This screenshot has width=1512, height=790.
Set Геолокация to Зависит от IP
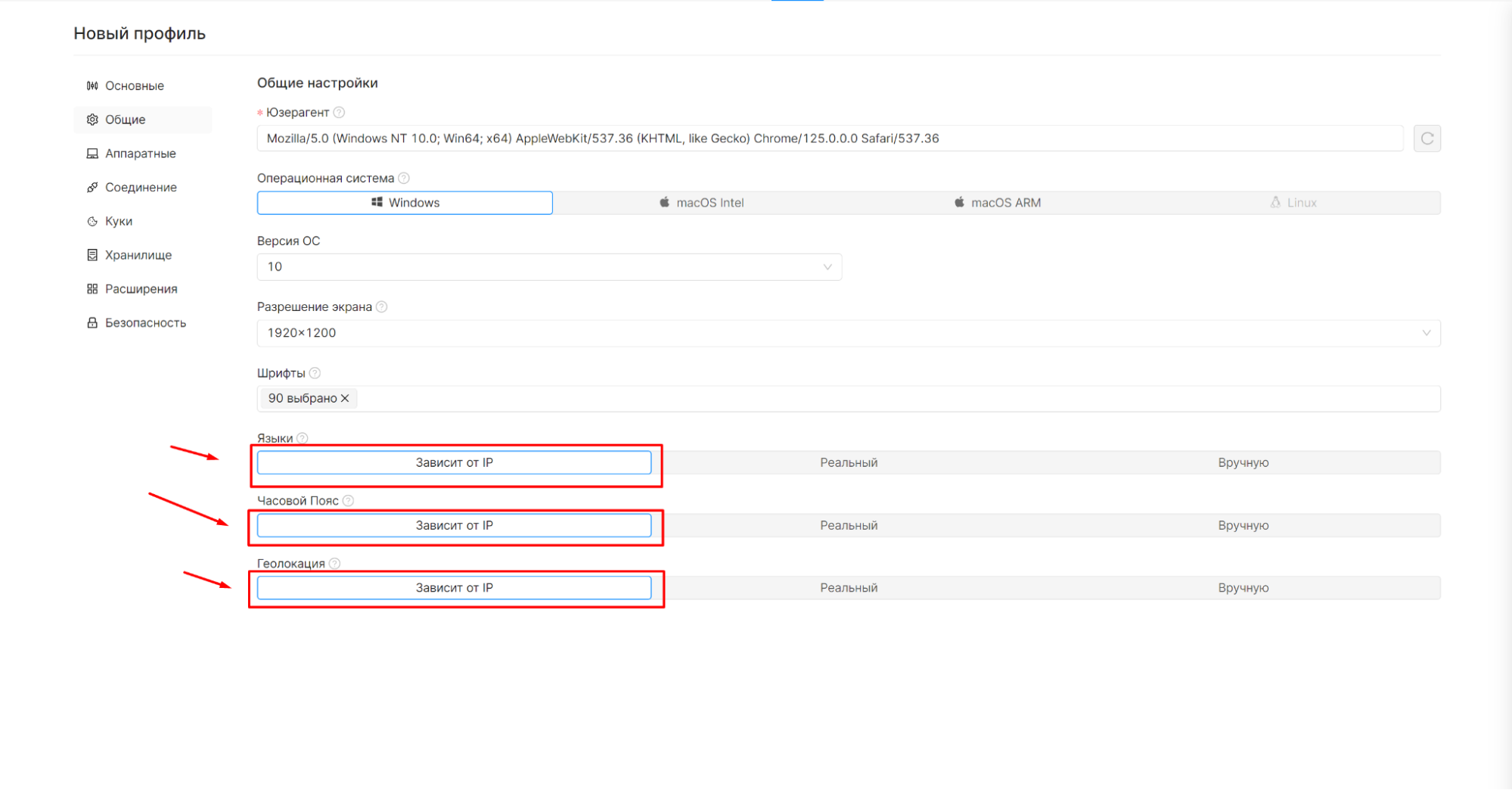pyautogui.click(x=455, y=588)
